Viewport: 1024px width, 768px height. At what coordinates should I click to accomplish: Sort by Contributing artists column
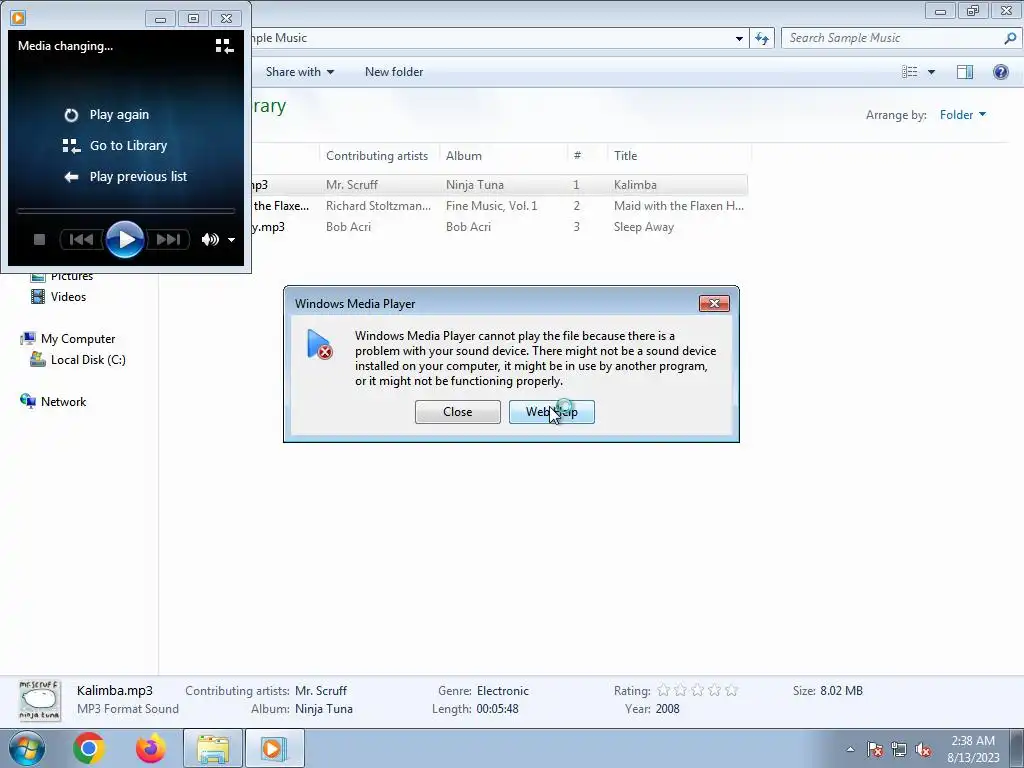point(377,155)
